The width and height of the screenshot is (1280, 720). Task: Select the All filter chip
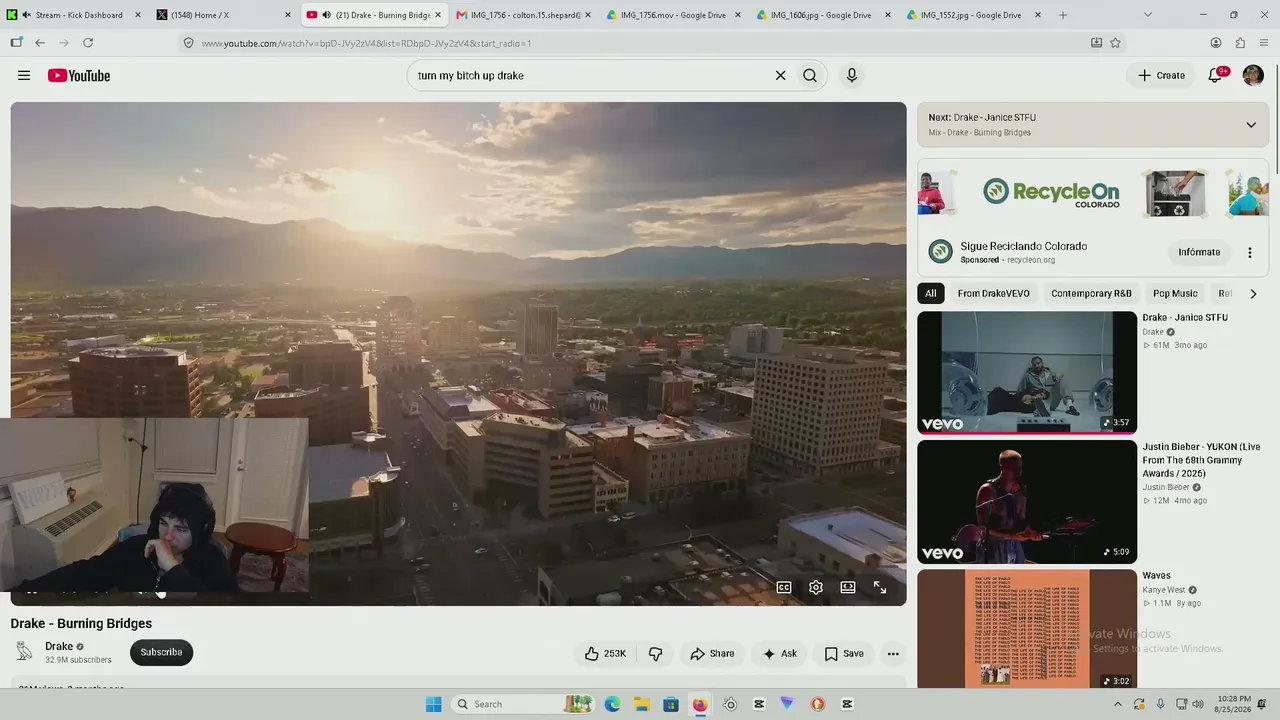pyautogui.click(x=931, y=294)
